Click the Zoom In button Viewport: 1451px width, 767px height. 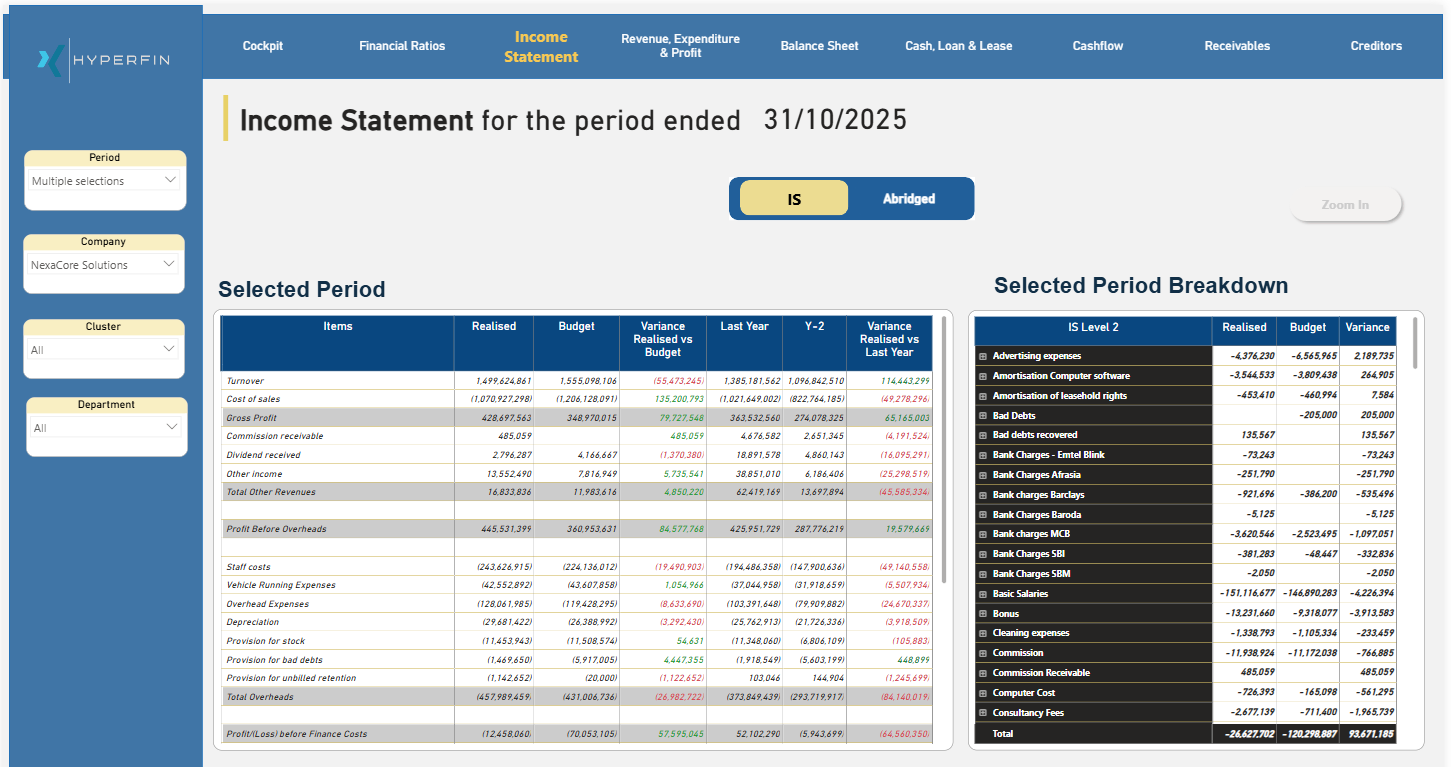click(x=1346, y=204)
